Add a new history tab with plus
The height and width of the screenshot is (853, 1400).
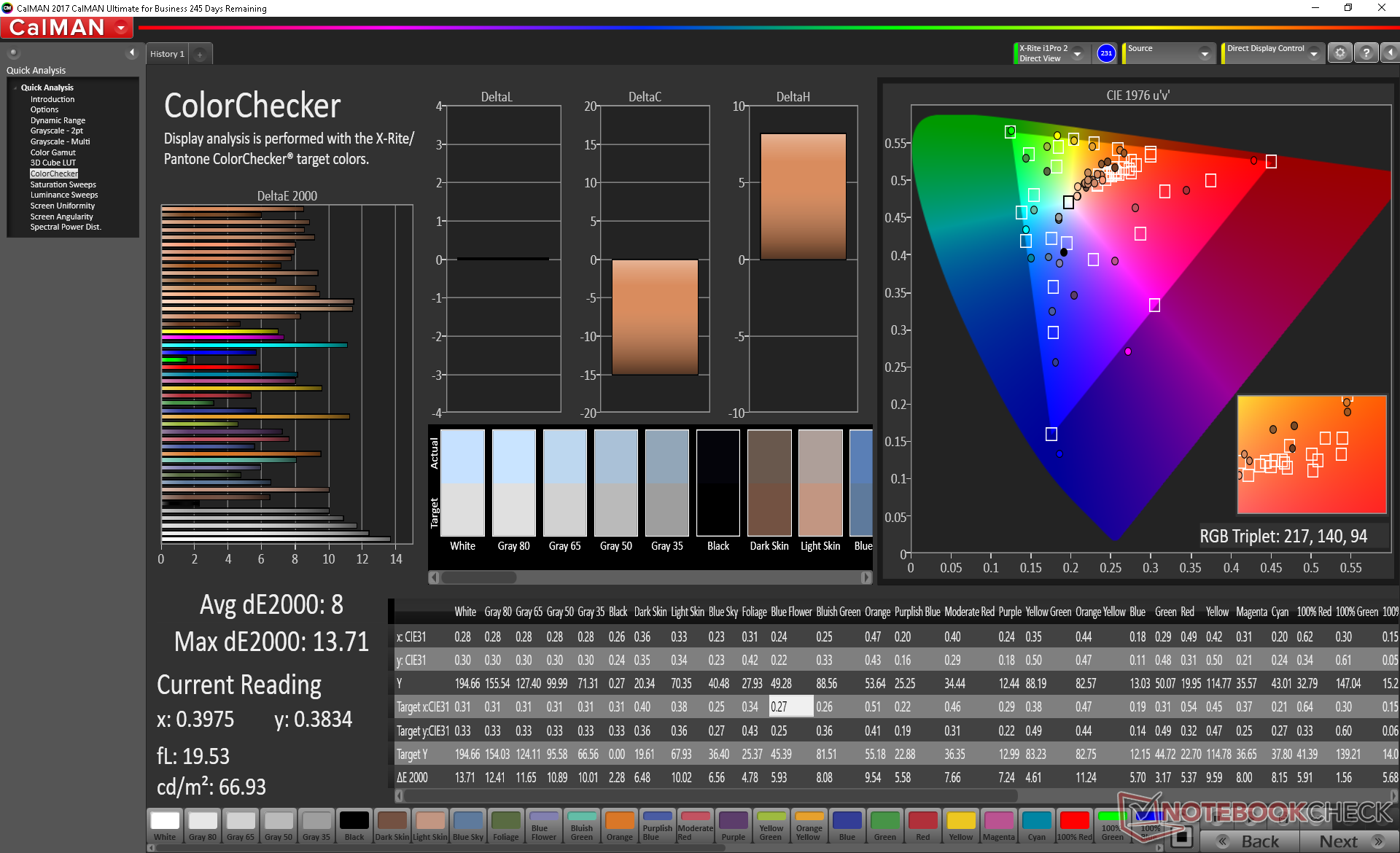(x=200, y=54)
